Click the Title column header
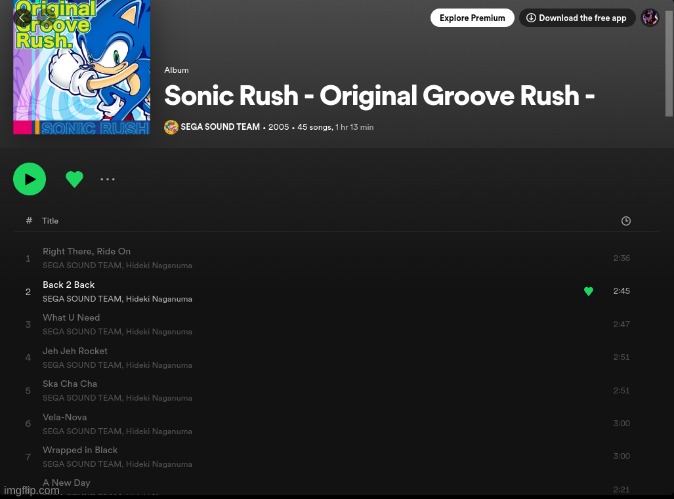The image size is (674, 499). click(x=50, y=221)
